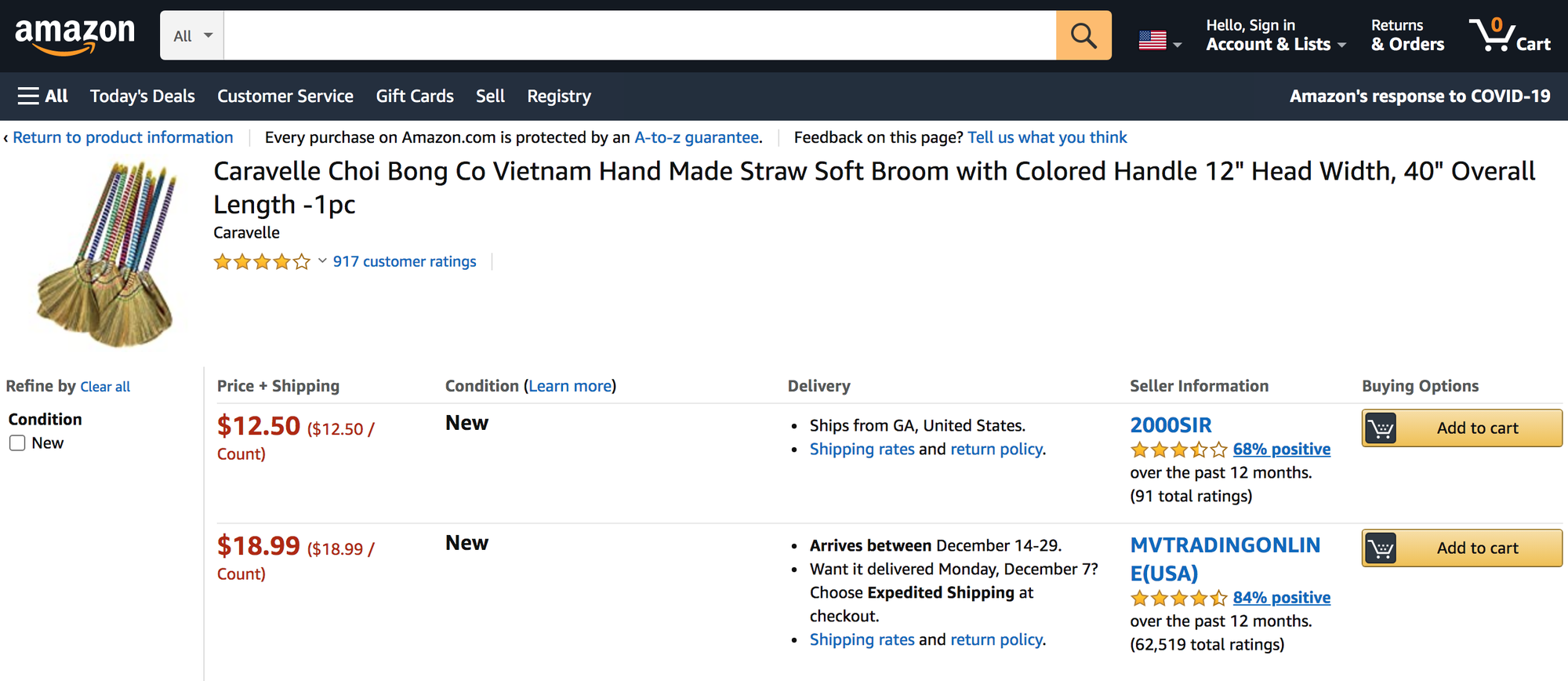The height and width of the screenshot is (681, 1568).
Task: Click the broom product thumbnail image
Action: coord(107,254)
